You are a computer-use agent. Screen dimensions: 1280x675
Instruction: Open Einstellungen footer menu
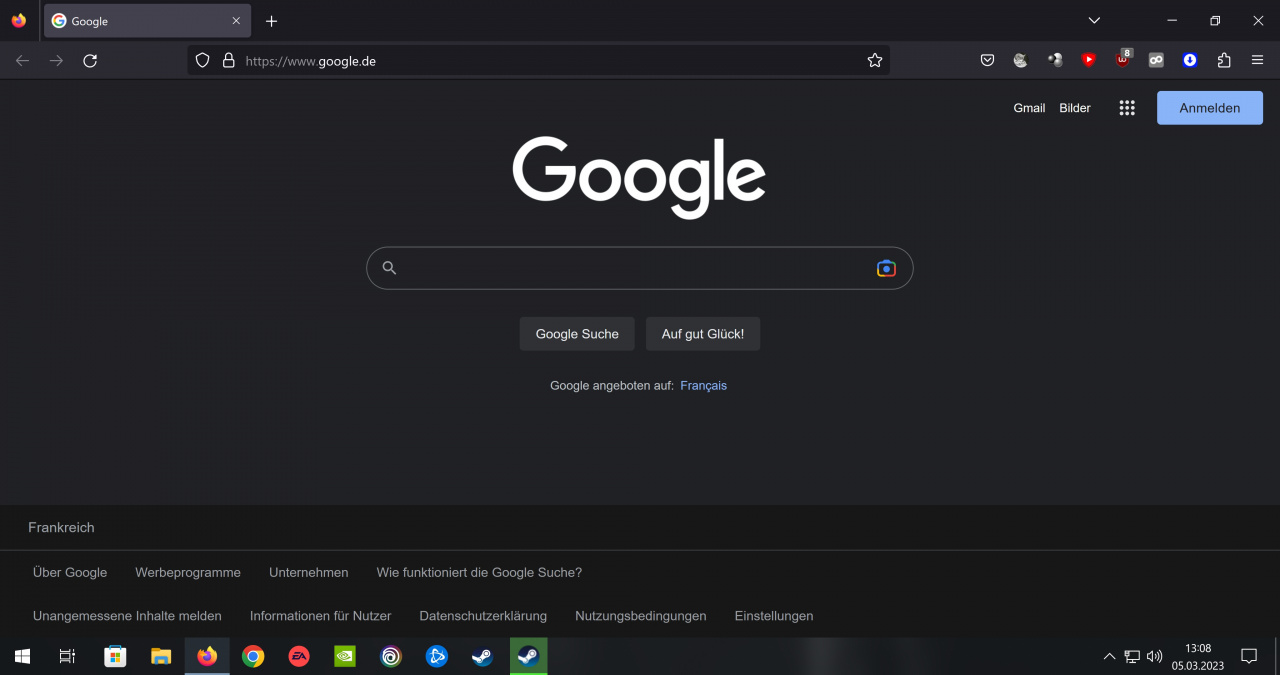(774, 616)
